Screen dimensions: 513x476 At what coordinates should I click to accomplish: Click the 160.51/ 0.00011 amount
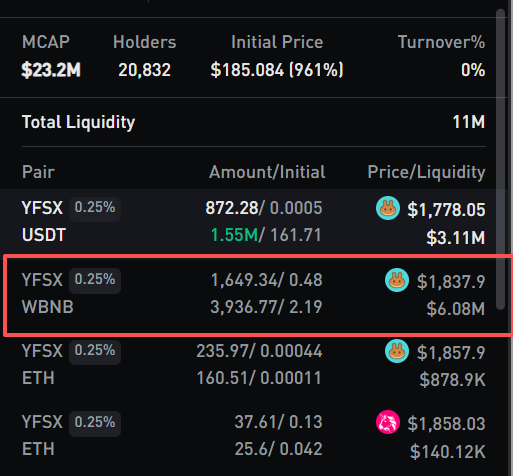pyautogui.click(x=259, y=378)
